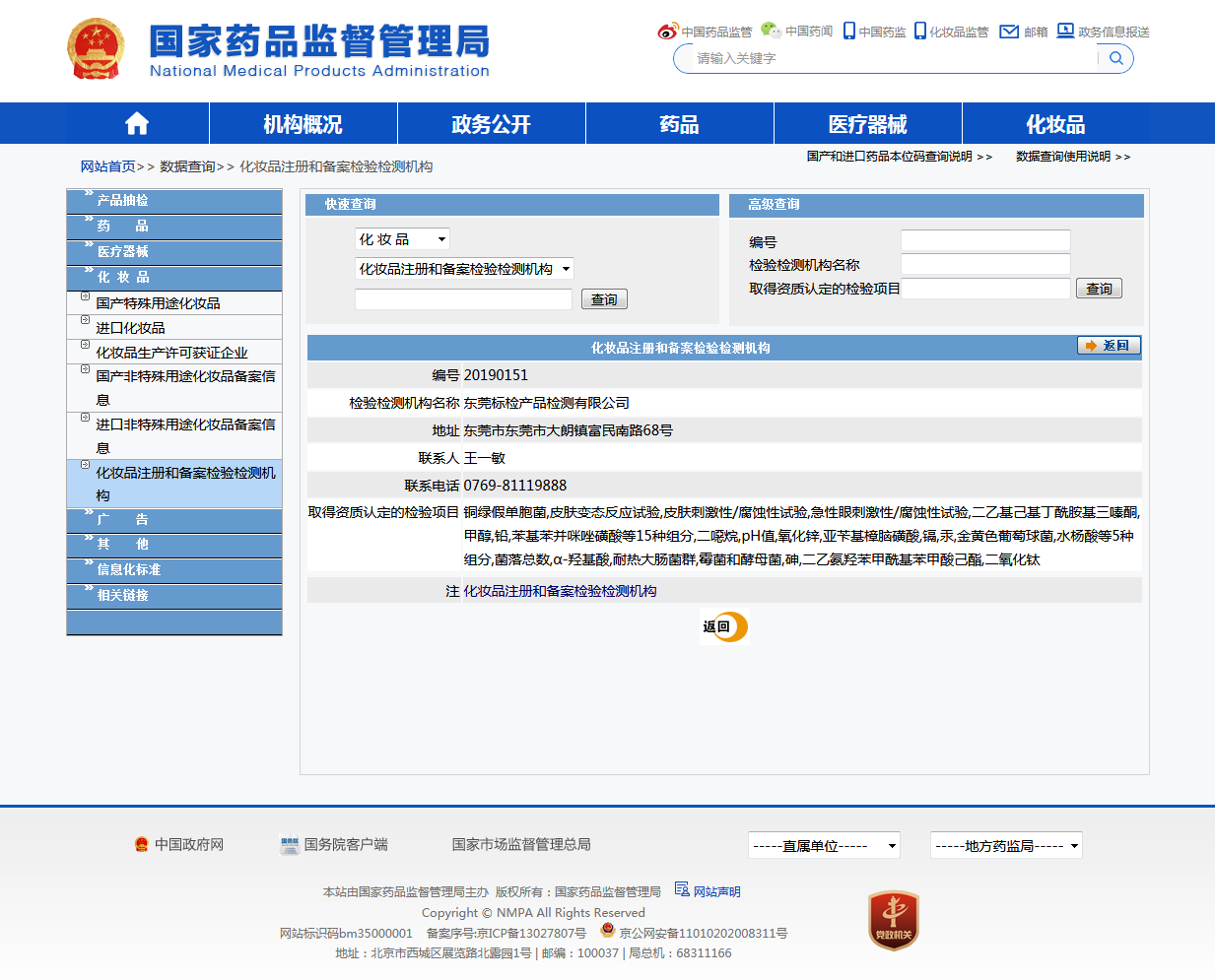Select 国产特殊用途化妆品 in sidebar
1215x980 pixels.
coord(158,303)
